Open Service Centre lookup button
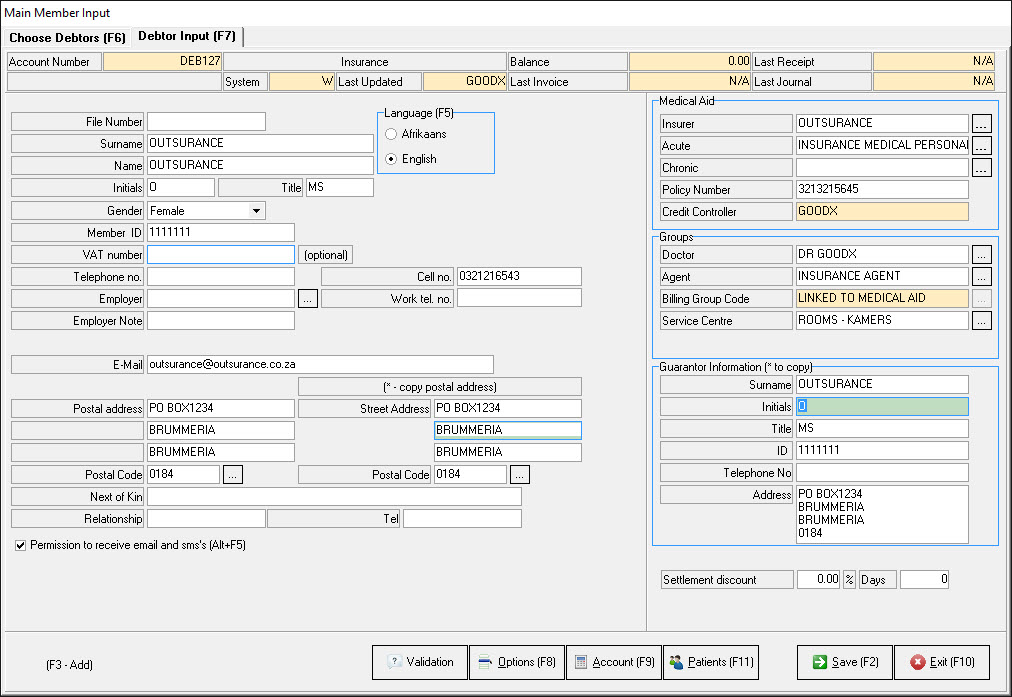Viewport: 1012px width, 697px height. pos(981,321)
